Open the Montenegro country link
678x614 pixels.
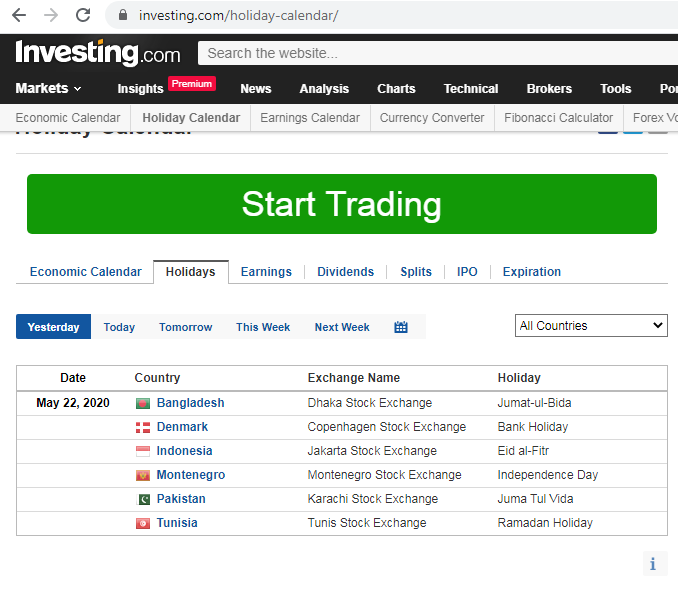191,475
